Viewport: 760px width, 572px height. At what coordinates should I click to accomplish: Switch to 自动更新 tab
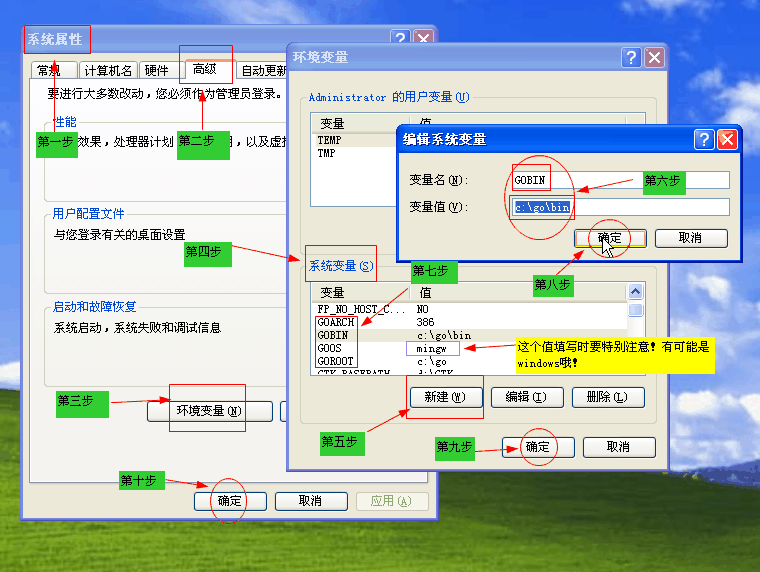click(263, 70)
